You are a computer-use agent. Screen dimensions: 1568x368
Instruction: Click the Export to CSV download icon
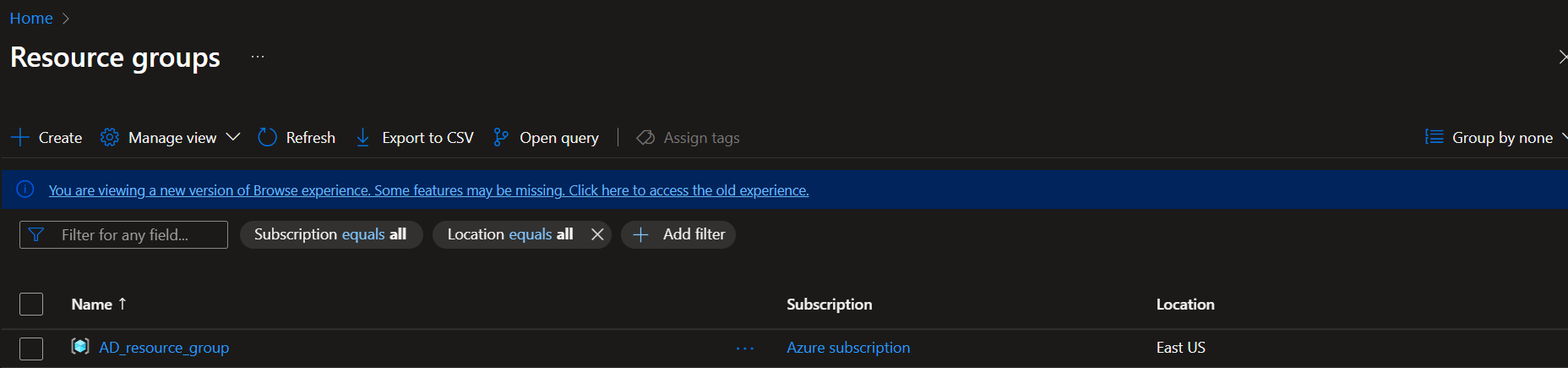click(362, 138)
